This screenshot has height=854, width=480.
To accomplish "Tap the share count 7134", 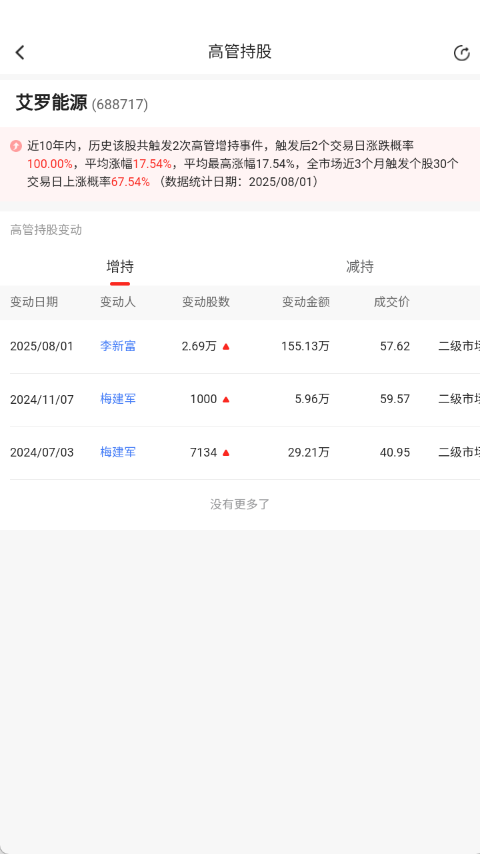I will (203, 453).
